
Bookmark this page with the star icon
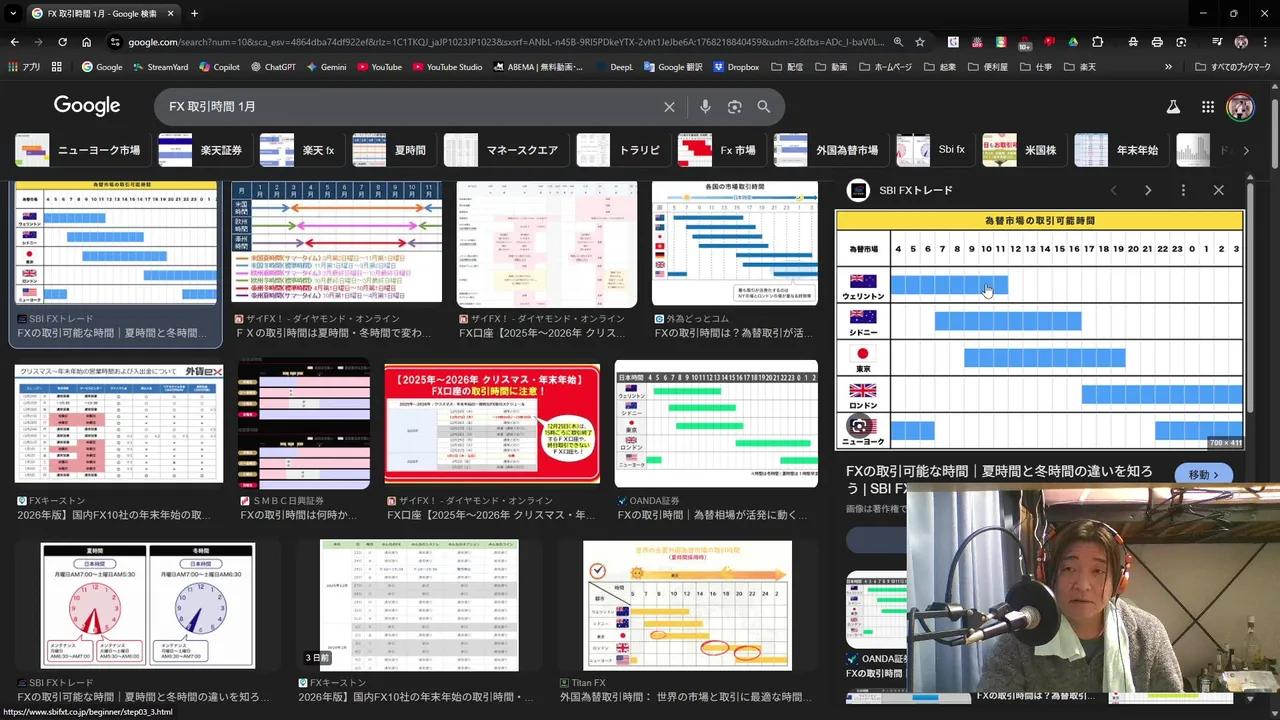(920, 42)
